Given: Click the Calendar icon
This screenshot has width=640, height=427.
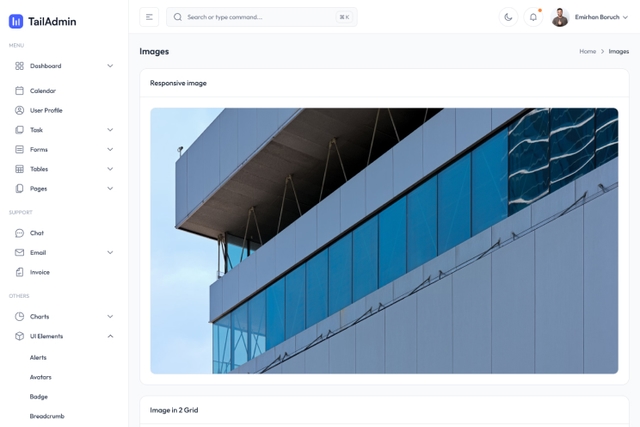Looking at the screenshot, I should [19, 91].
